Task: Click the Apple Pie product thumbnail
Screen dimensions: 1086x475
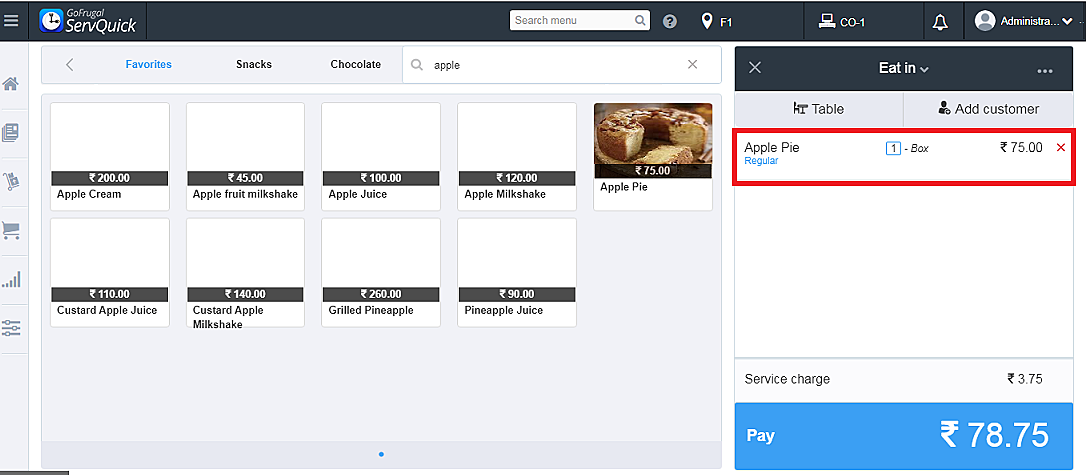Action: [653, 140]
